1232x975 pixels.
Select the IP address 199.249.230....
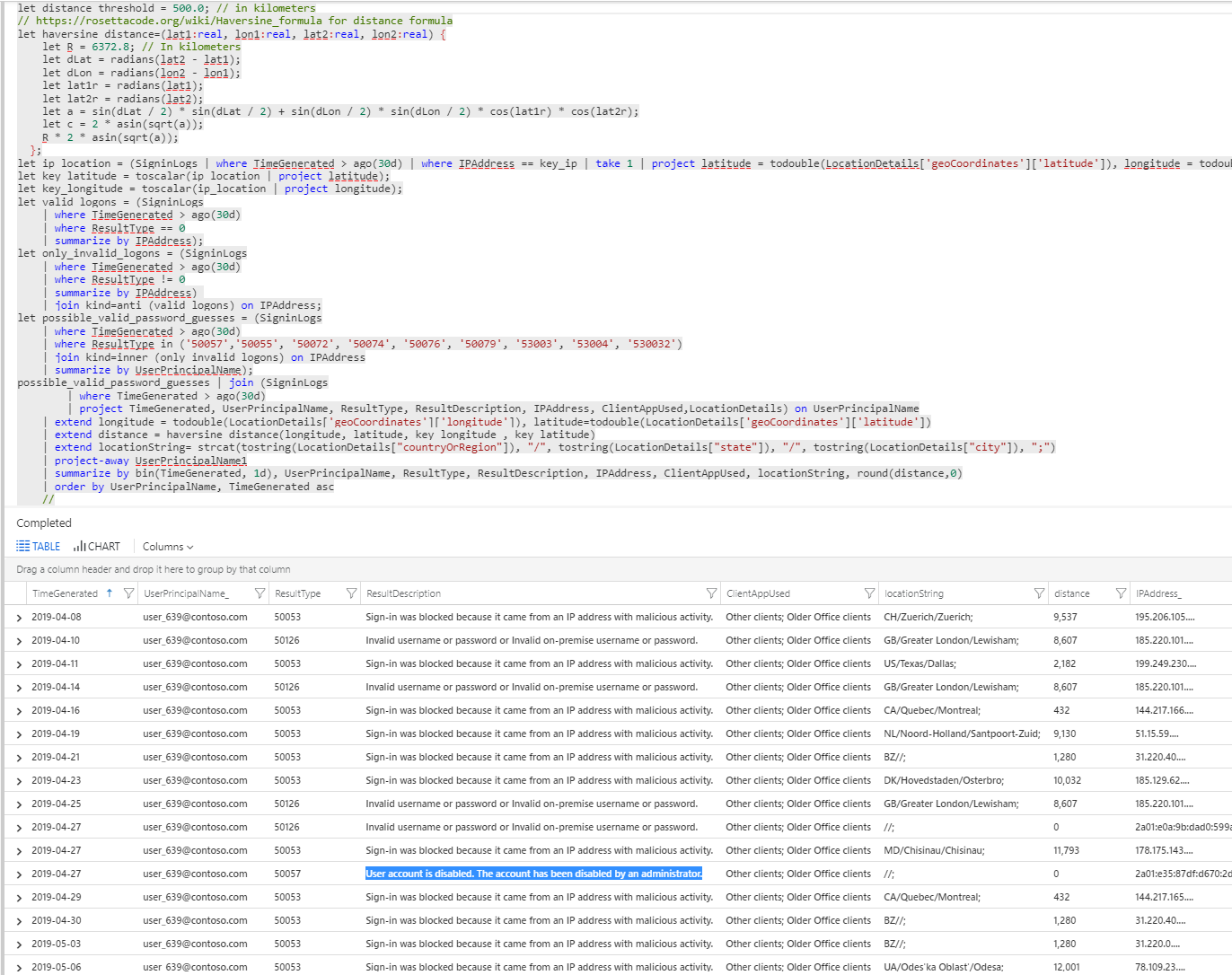pos(1166,663)
